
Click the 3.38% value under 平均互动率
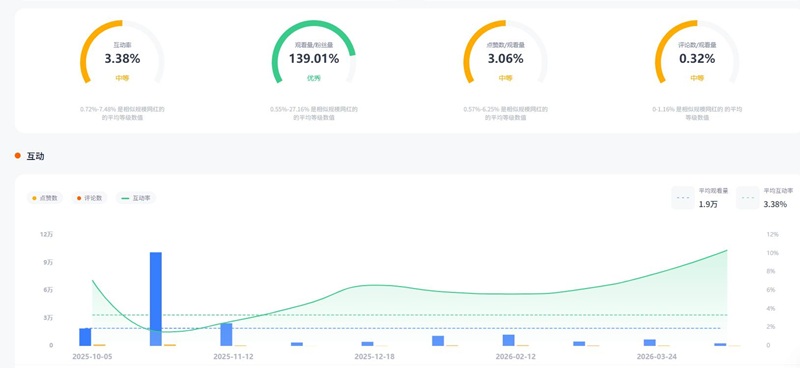click(775, 205)
